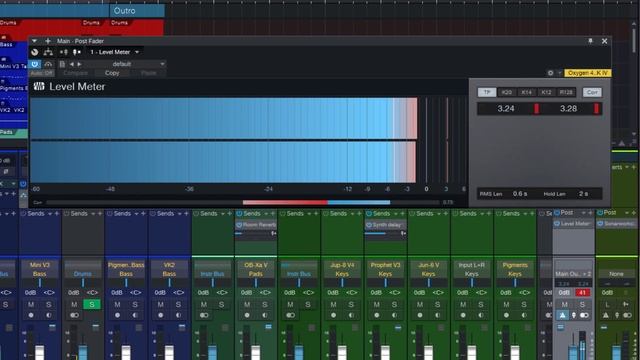
Task: Click the Oxygen controller yellow label
Action: coord(587,73)
